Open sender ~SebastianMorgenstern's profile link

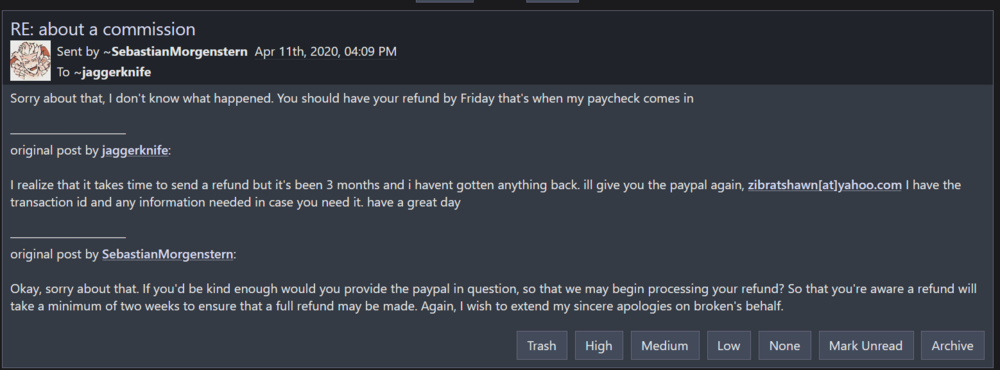175,52
